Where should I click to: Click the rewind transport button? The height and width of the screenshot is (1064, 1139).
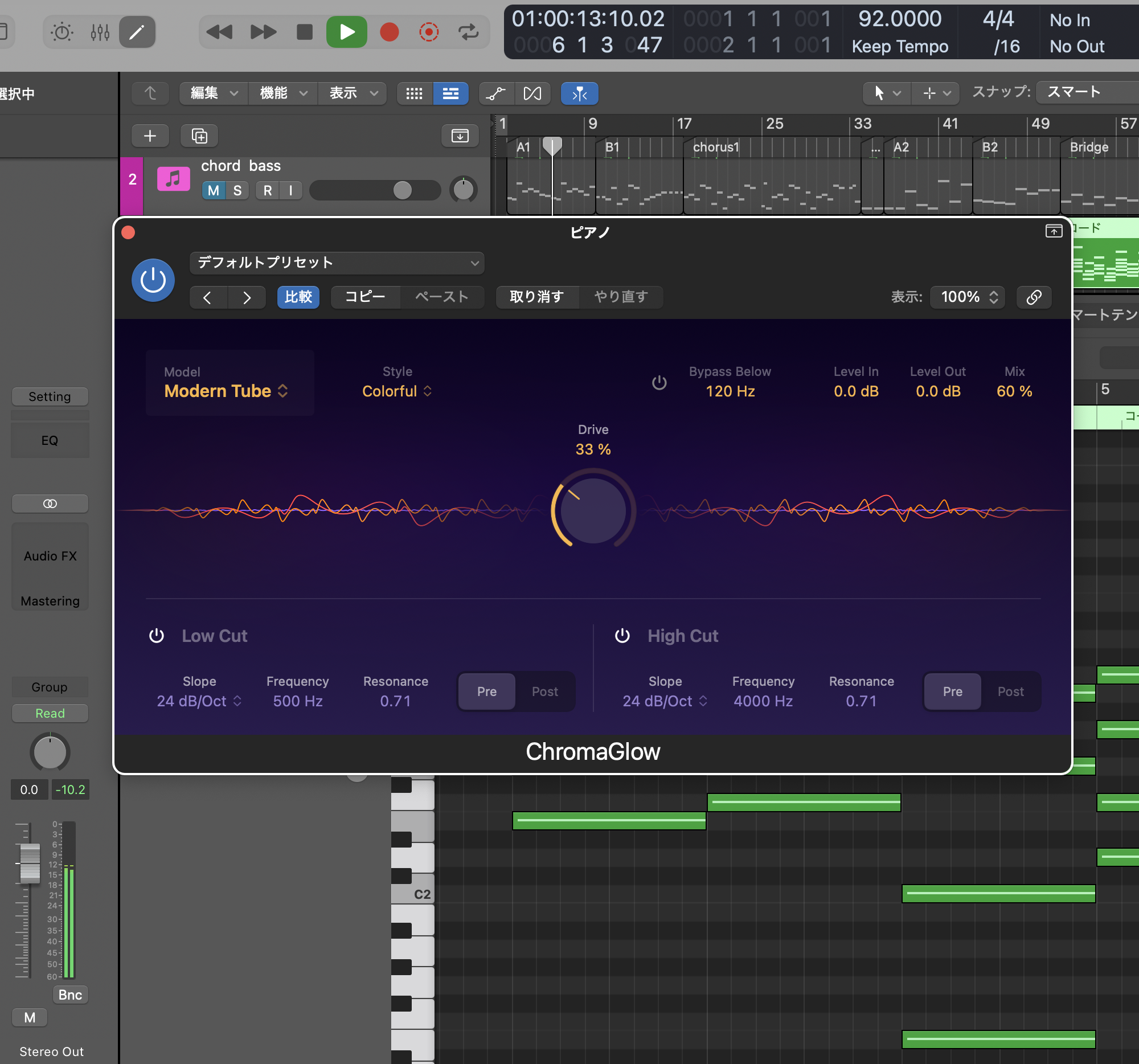[x=219, y=32]
